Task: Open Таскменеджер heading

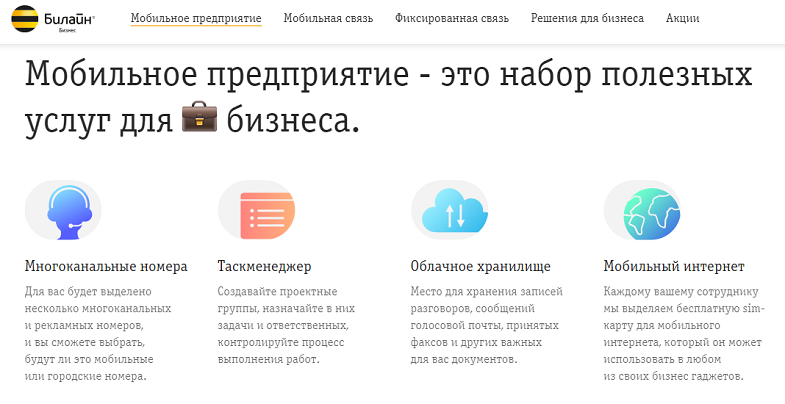Action: [x=264, y=266]
